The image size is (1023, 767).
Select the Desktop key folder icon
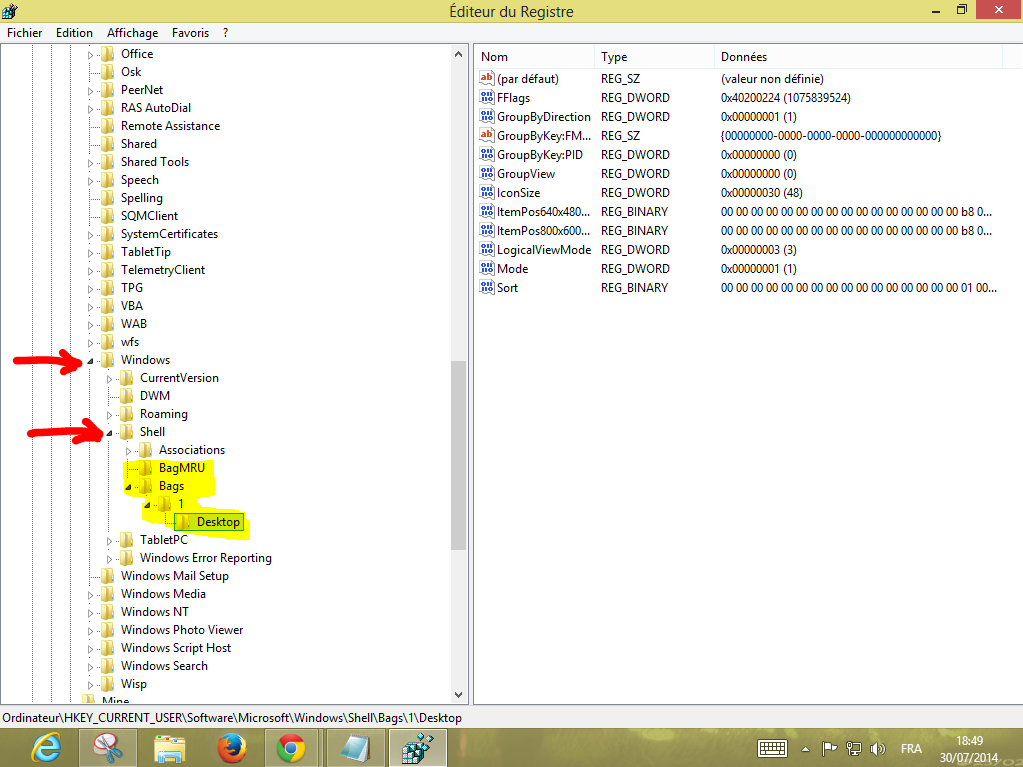tap(183, 522)
